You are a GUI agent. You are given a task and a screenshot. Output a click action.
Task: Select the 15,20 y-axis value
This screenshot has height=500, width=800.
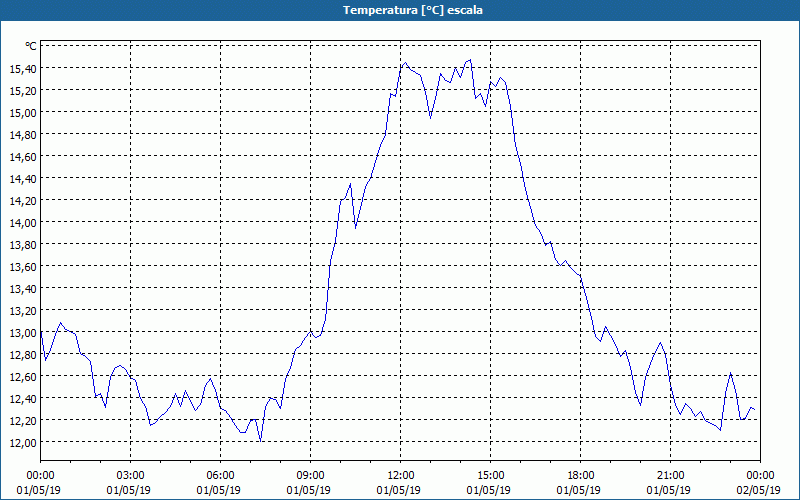(23, 90)
